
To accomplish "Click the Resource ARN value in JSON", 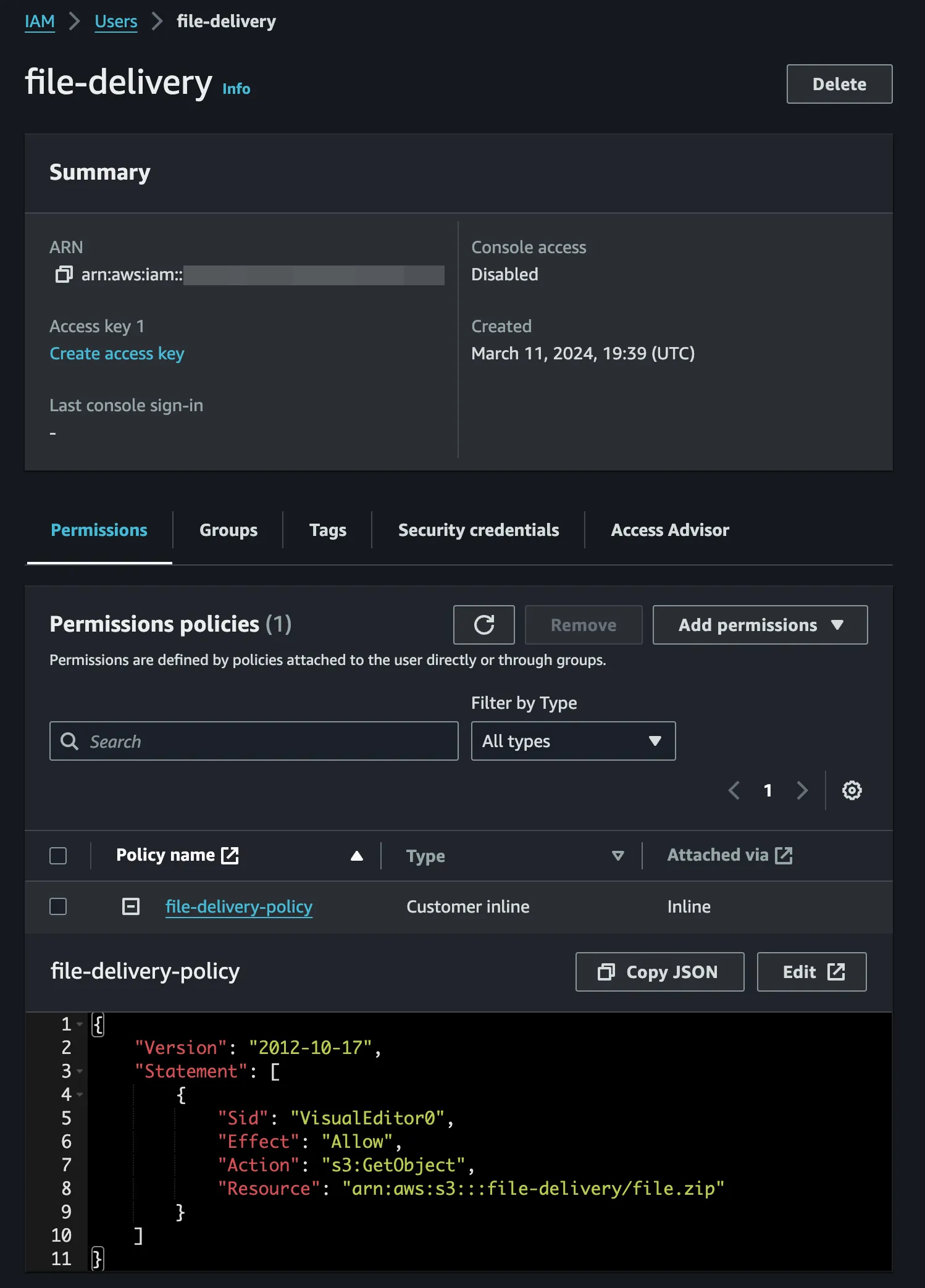I will [533, 1189].
